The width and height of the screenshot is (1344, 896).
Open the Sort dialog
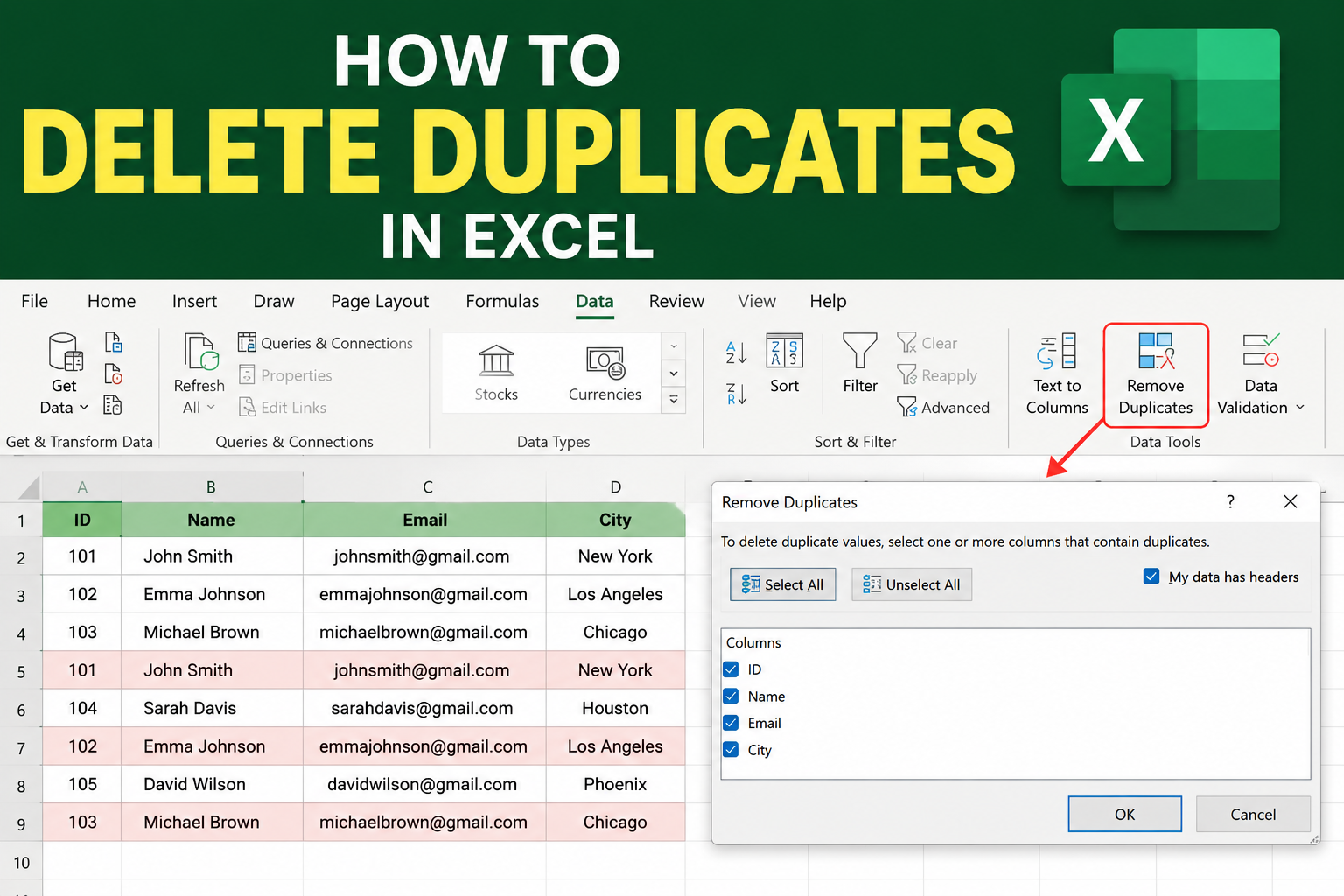784,364
